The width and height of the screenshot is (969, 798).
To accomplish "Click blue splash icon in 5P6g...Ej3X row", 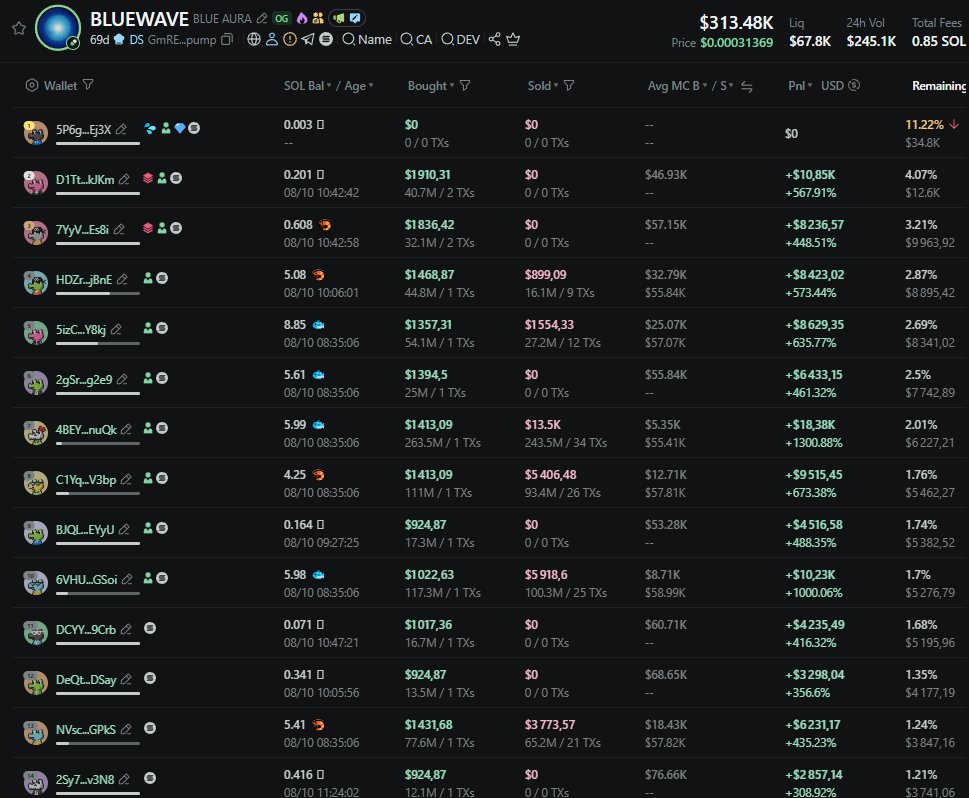I will tap(150, 128).
